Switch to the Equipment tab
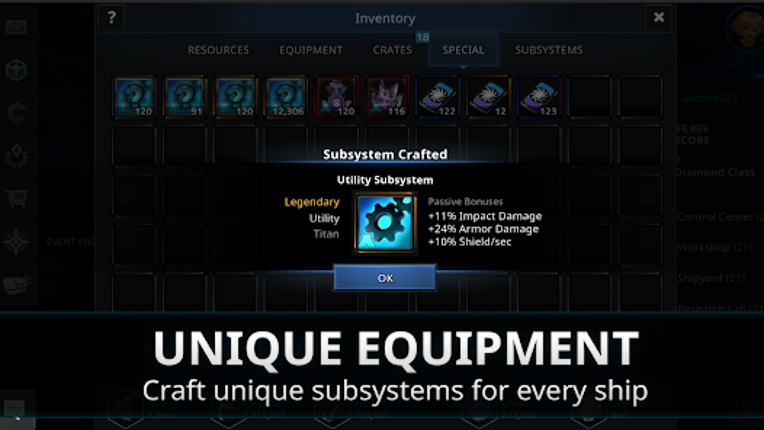The height and width of the screenshot is (430, 764). (311, 50)
